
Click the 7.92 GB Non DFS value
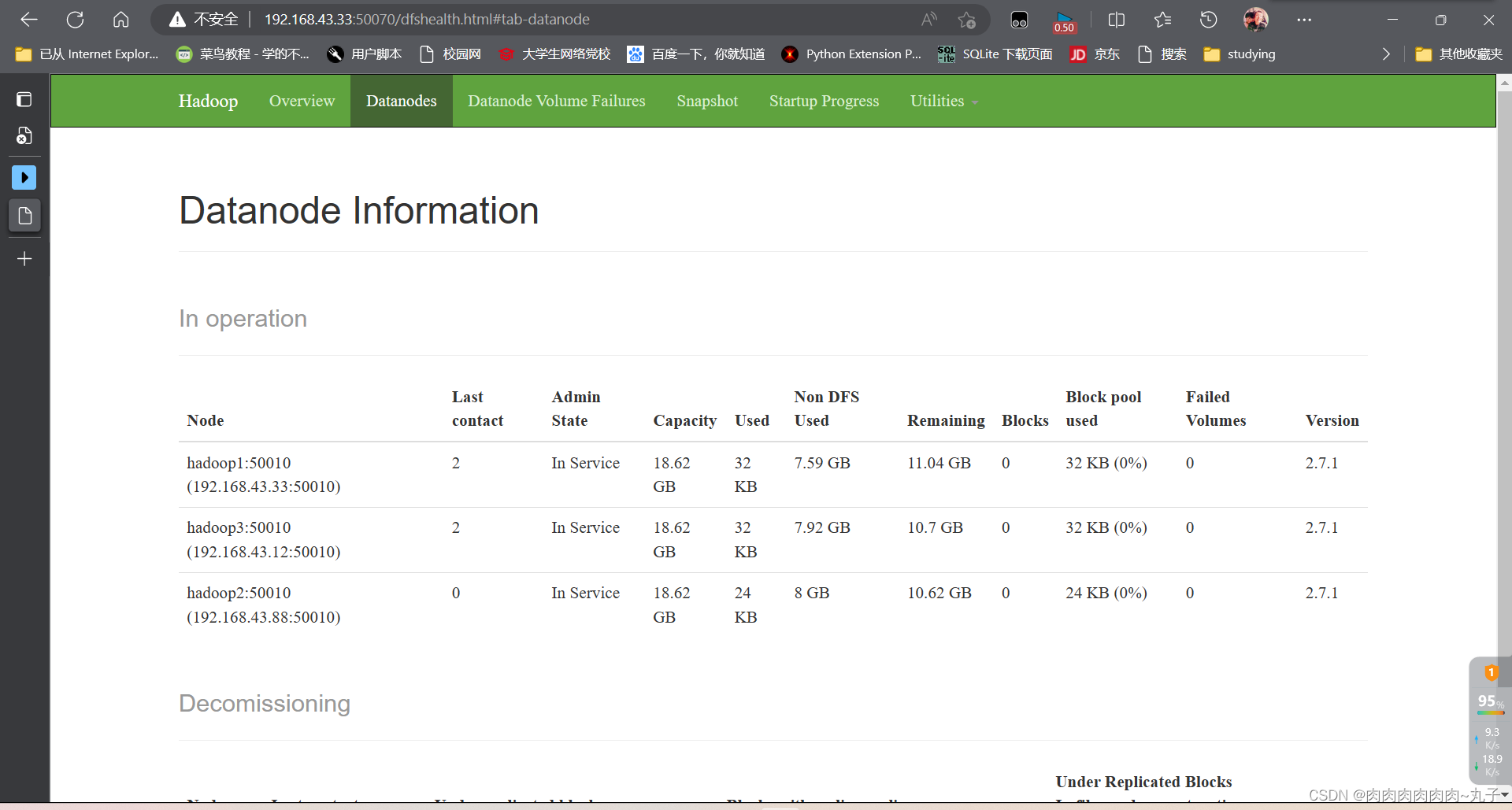click(822, 527)
